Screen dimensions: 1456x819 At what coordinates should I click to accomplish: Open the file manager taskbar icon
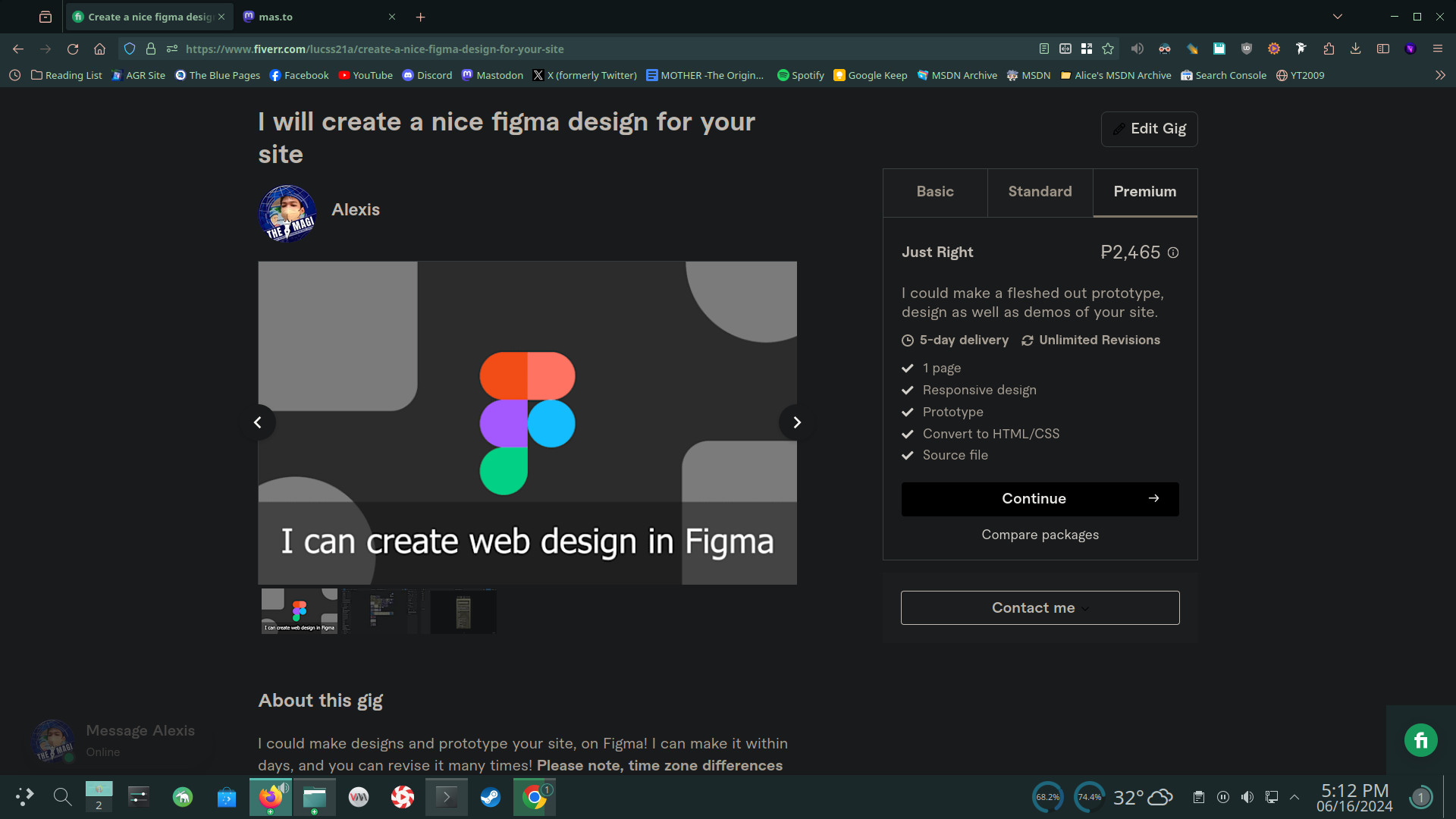click(315, 797)
